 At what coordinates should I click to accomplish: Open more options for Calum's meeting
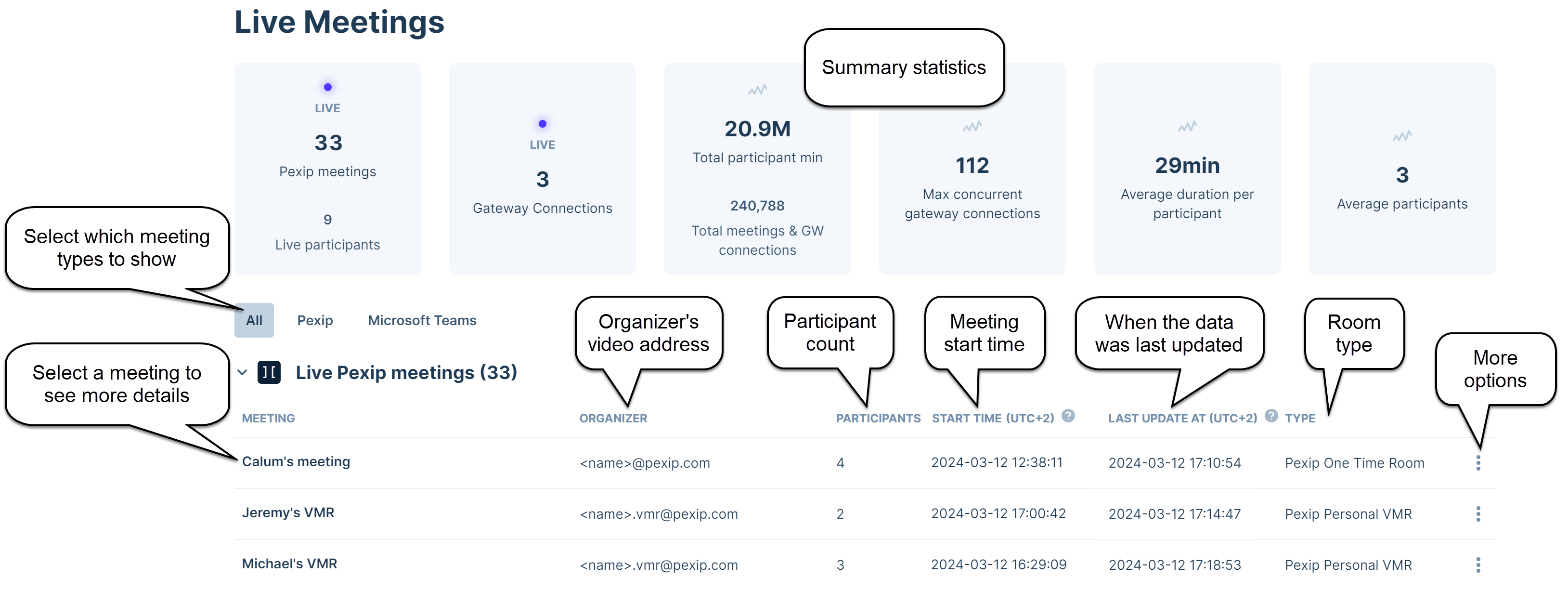click(1477, 463)
